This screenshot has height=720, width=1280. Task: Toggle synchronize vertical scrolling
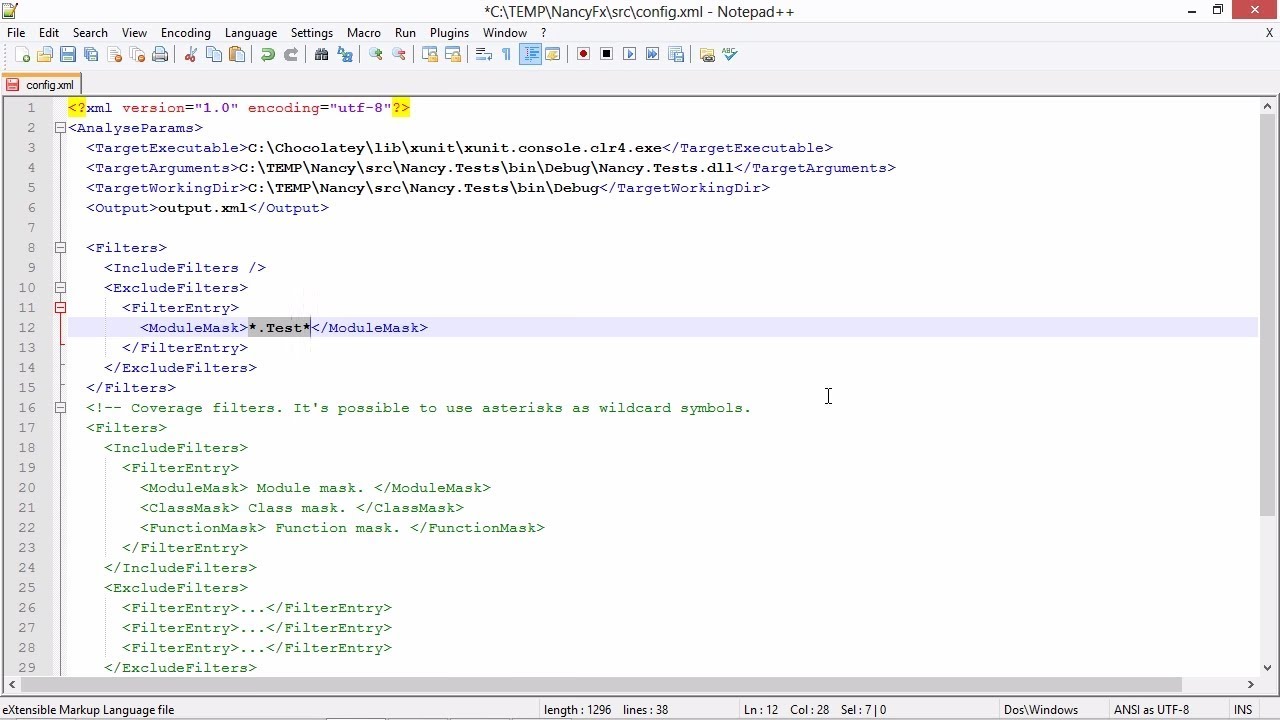(x=430, y=55)
